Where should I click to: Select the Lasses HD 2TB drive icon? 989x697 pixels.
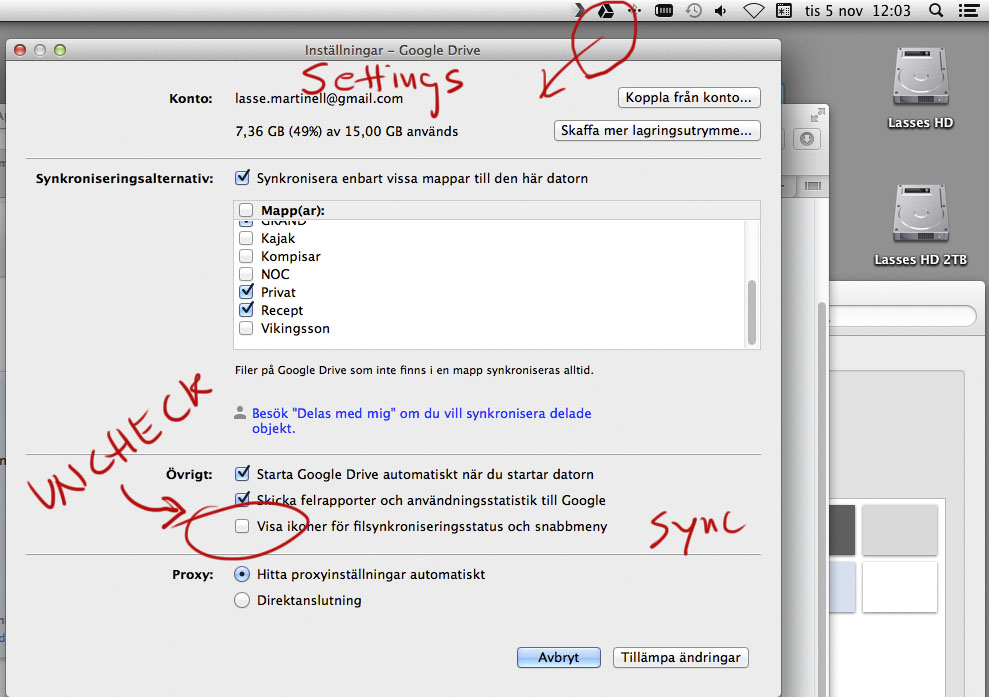point(920,214)
